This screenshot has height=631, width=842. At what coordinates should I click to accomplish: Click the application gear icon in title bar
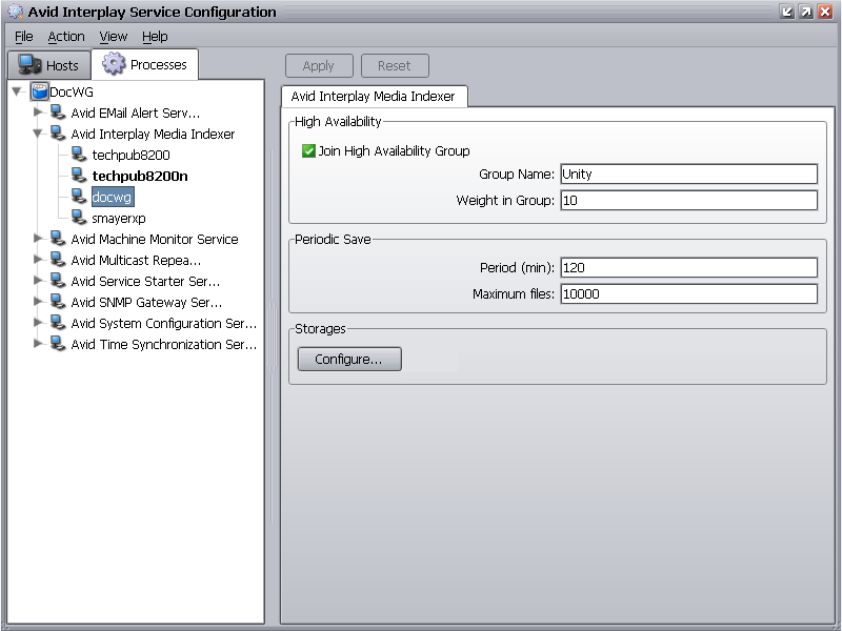16,11
